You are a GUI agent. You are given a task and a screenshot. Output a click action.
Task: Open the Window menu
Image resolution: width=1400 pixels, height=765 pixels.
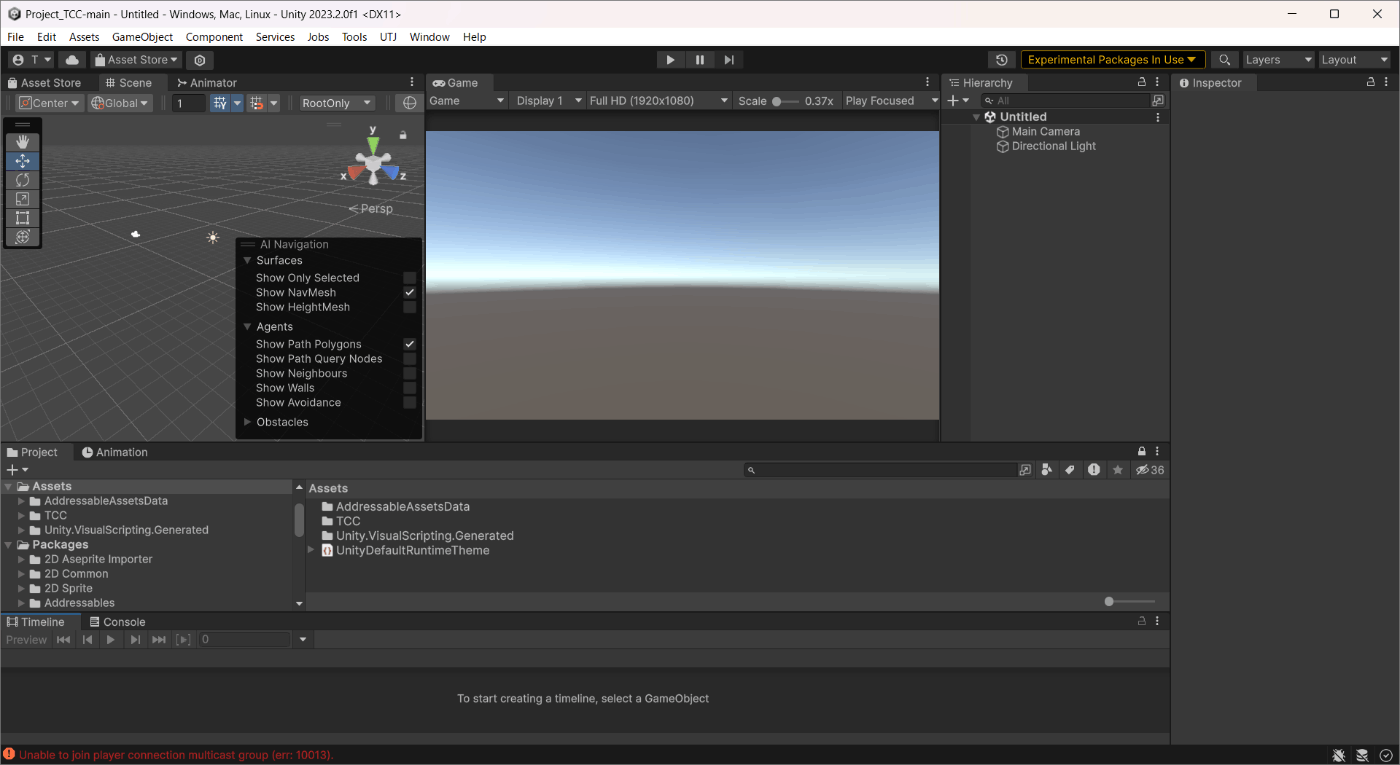tap(429, 37)
